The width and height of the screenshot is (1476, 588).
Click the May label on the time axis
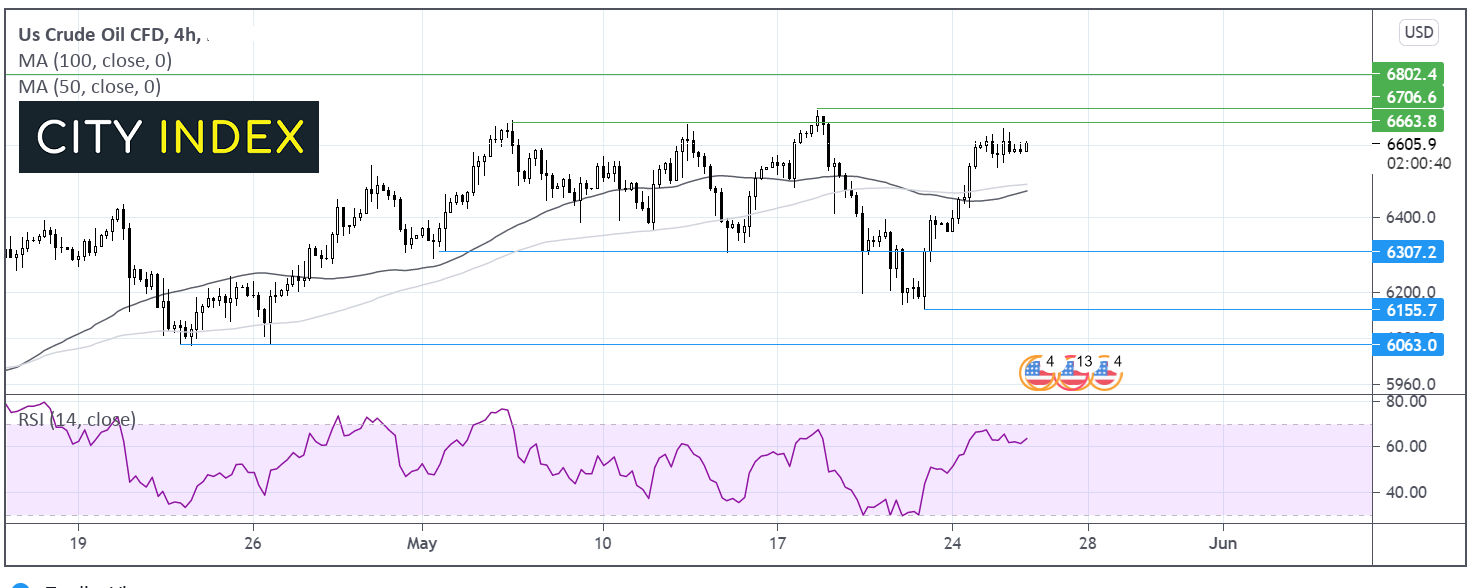coord(423,543)
